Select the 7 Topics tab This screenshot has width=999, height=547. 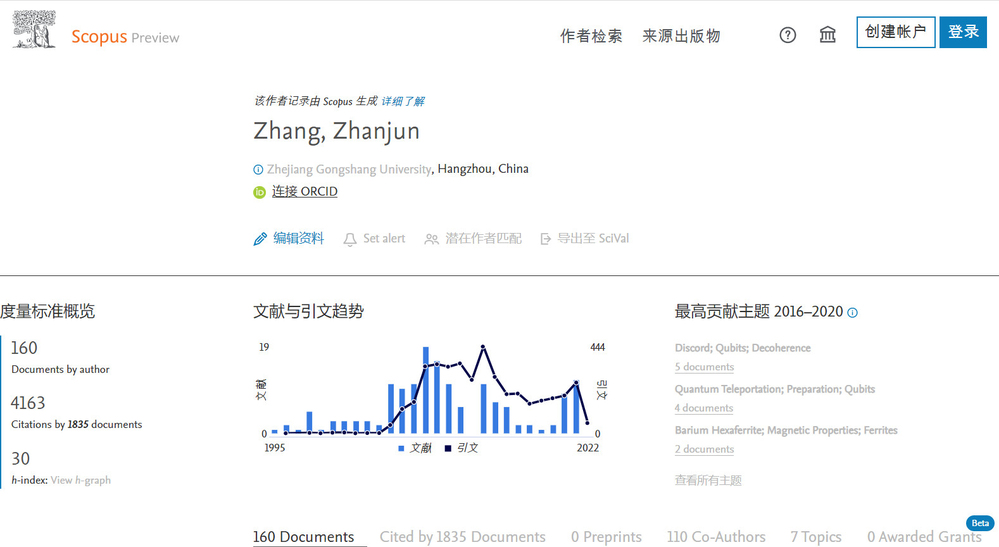pyautogui.click(x=815, y=537)
